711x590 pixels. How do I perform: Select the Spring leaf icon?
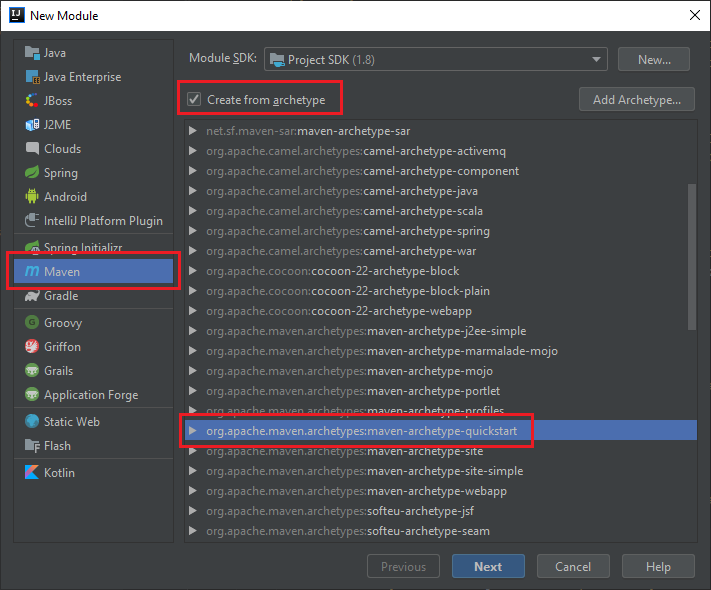click(x=32, y=173)
